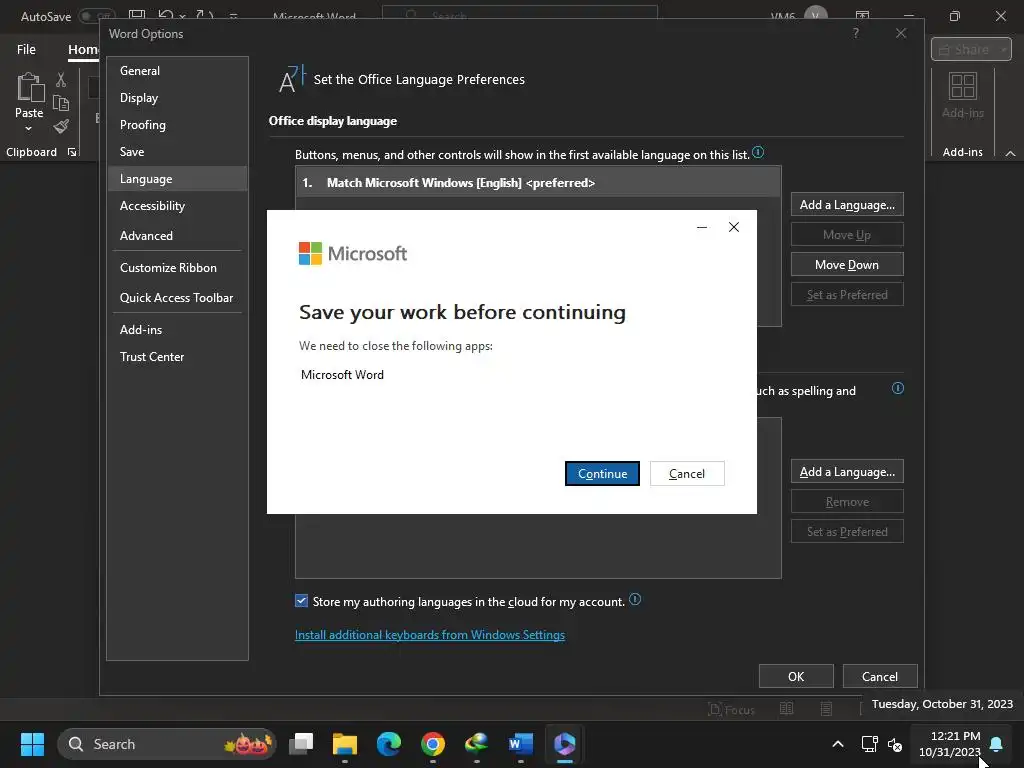Screen dimensions: 1024x768
Task: Click the Word Options help question mark
Action: 856,33
